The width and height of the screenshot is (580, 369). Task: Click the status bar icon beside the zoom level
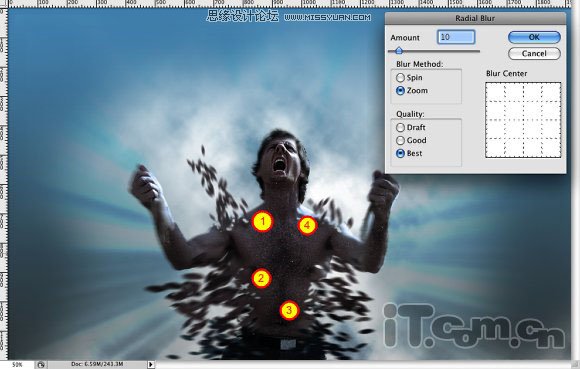(x=41, y=365)
